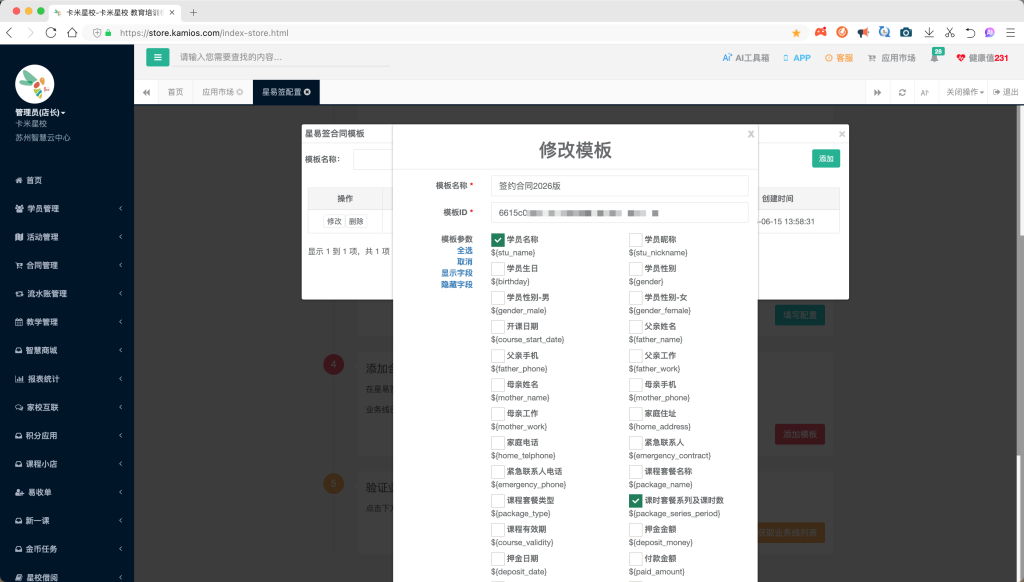
Task: Check the 父亲姓名 checkbox
Action: [x=635, y=327]
